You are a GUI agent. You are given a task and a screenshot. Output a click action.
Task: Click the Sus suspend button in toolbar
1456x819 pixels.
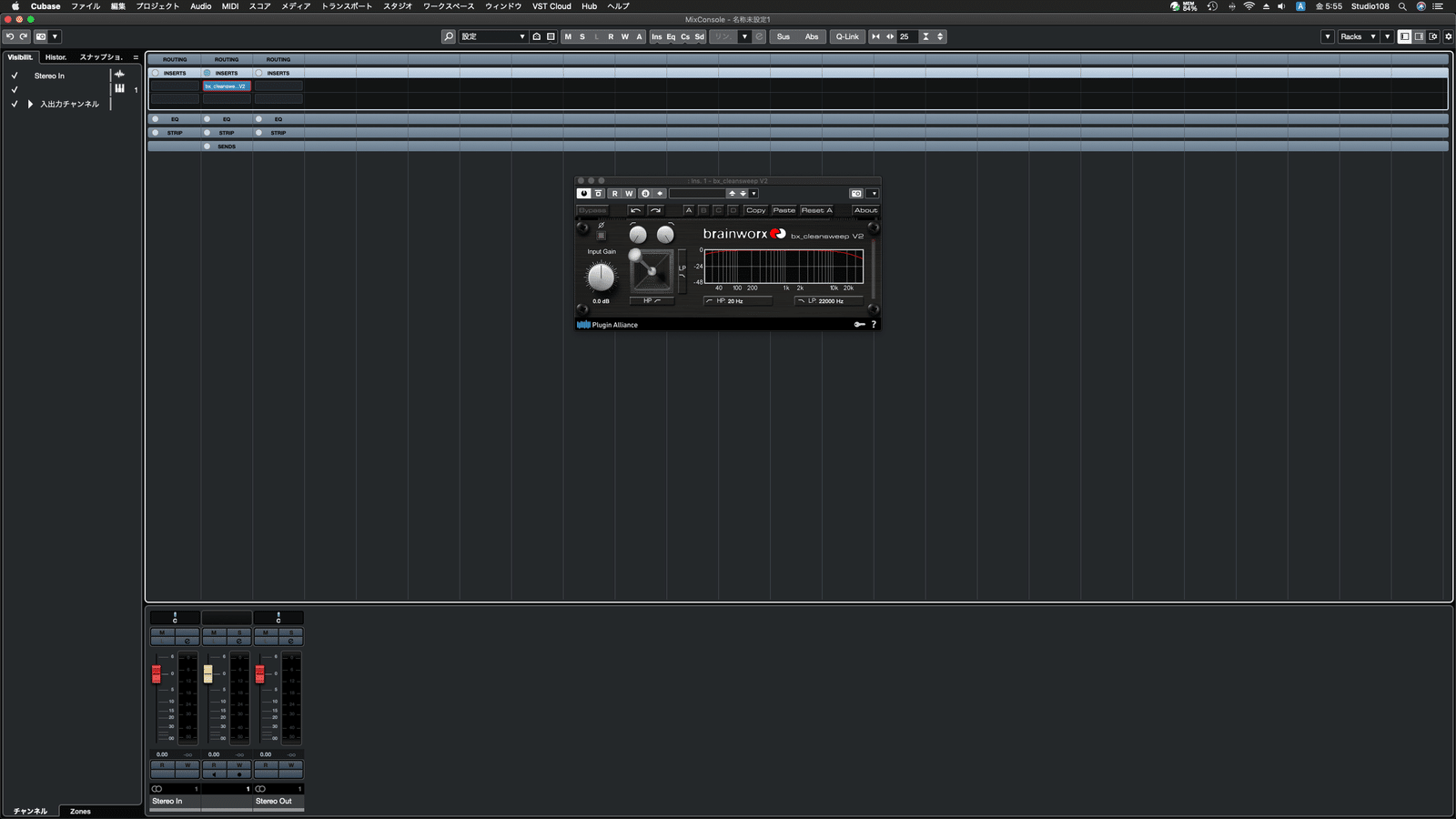(784, 36)
